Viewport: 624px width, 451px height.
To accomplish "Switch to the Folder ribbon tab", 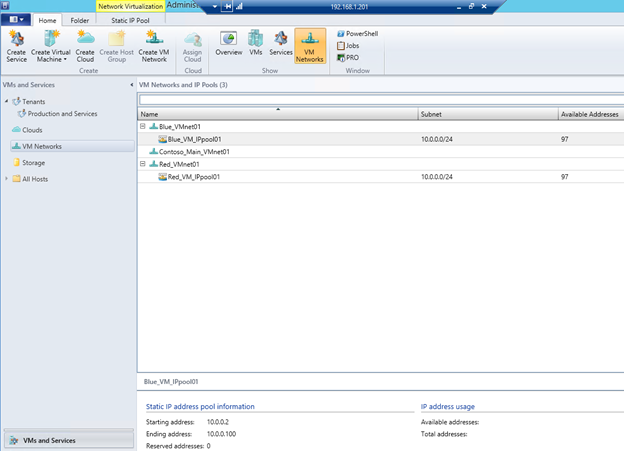I will pyautogui.click(x=80, y=20).
